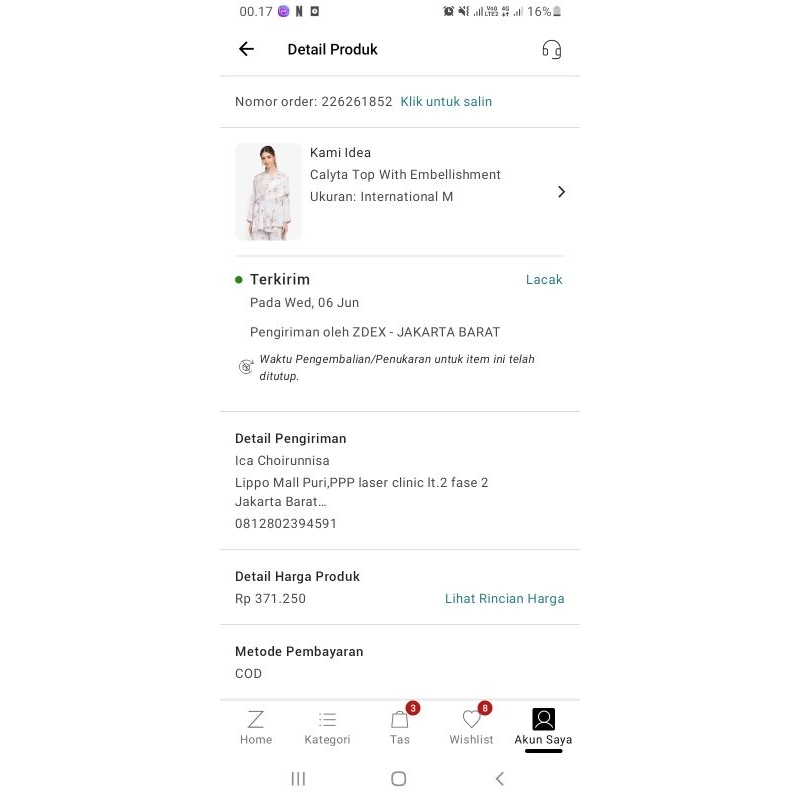Open the Akun Saya profile icon
The width and height of the screenshot is (800, 800).
point(543,719)
